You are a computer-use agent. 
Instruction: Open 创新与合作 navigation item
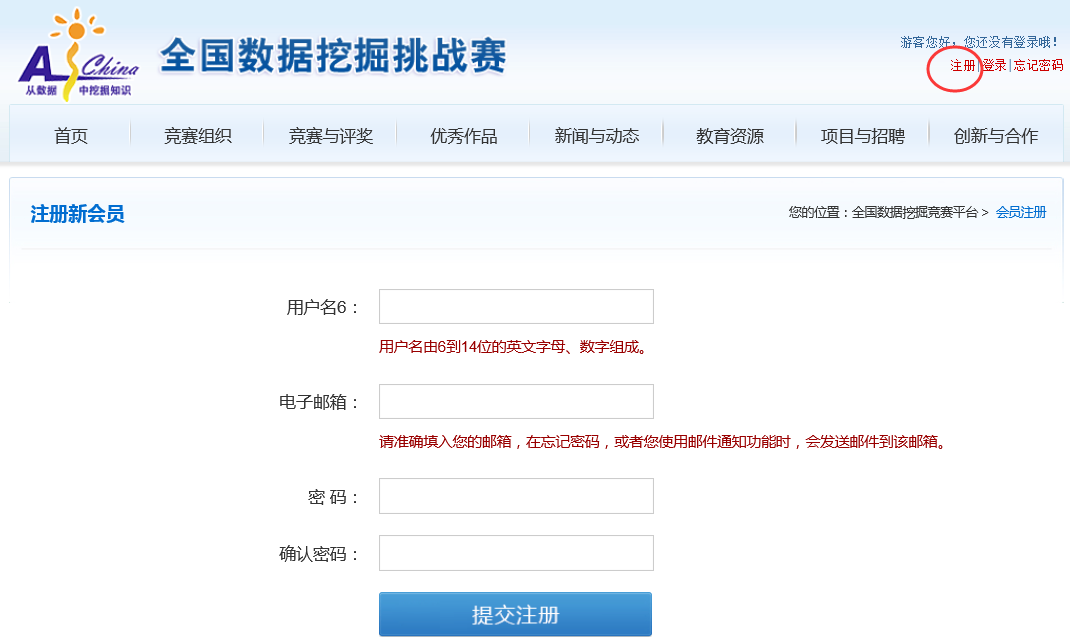tap(996, 136)
